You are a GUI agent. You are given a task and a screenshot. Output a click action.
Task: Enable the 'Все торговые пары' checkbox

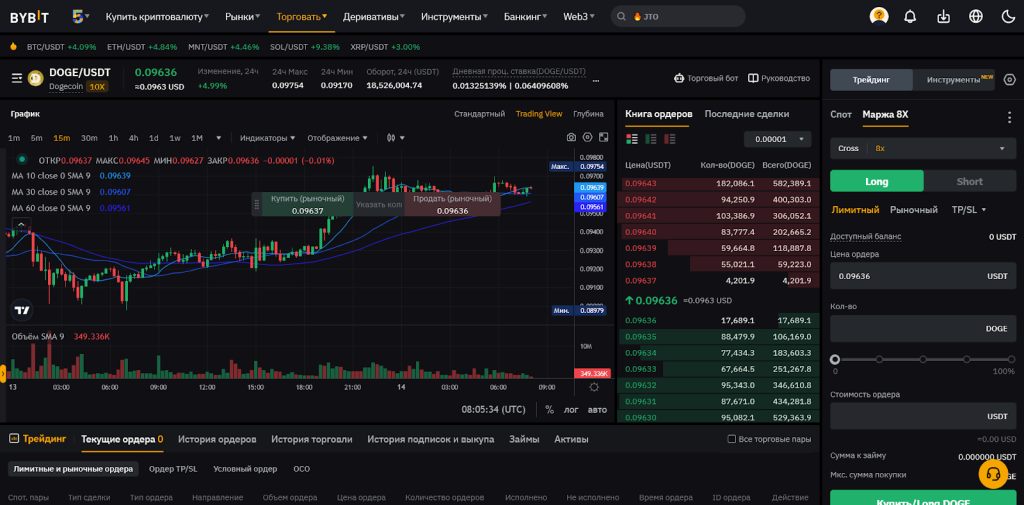(x=732, y=439)
